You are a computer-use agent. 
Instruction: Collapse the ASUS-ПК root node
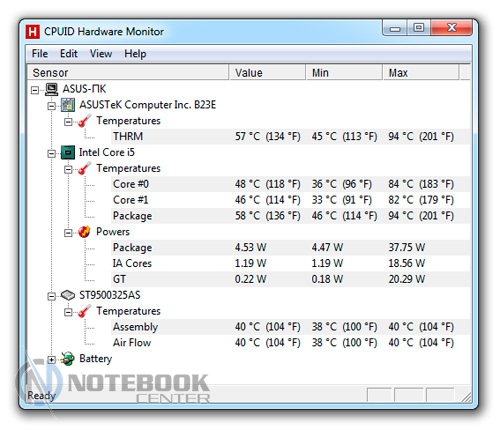click(x=35, y=90)
